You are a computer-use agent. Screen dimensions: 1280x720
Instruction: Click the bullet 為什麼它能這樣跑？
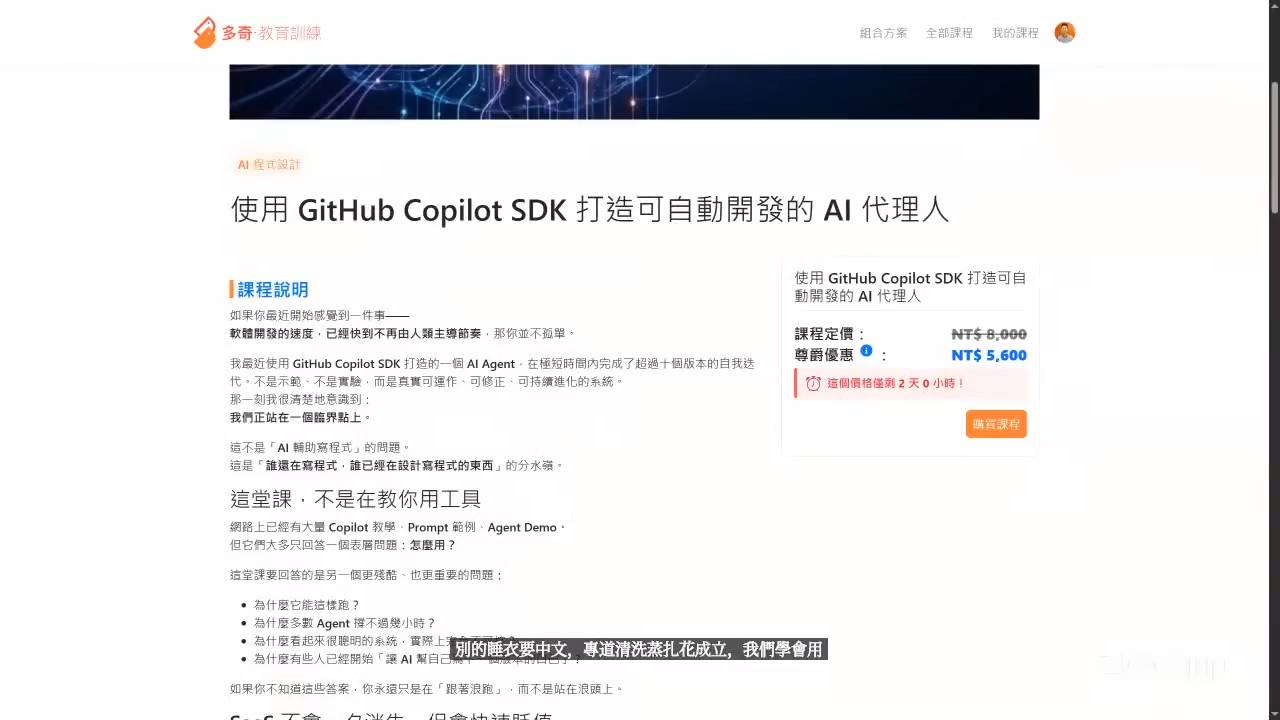click(307, 605)
